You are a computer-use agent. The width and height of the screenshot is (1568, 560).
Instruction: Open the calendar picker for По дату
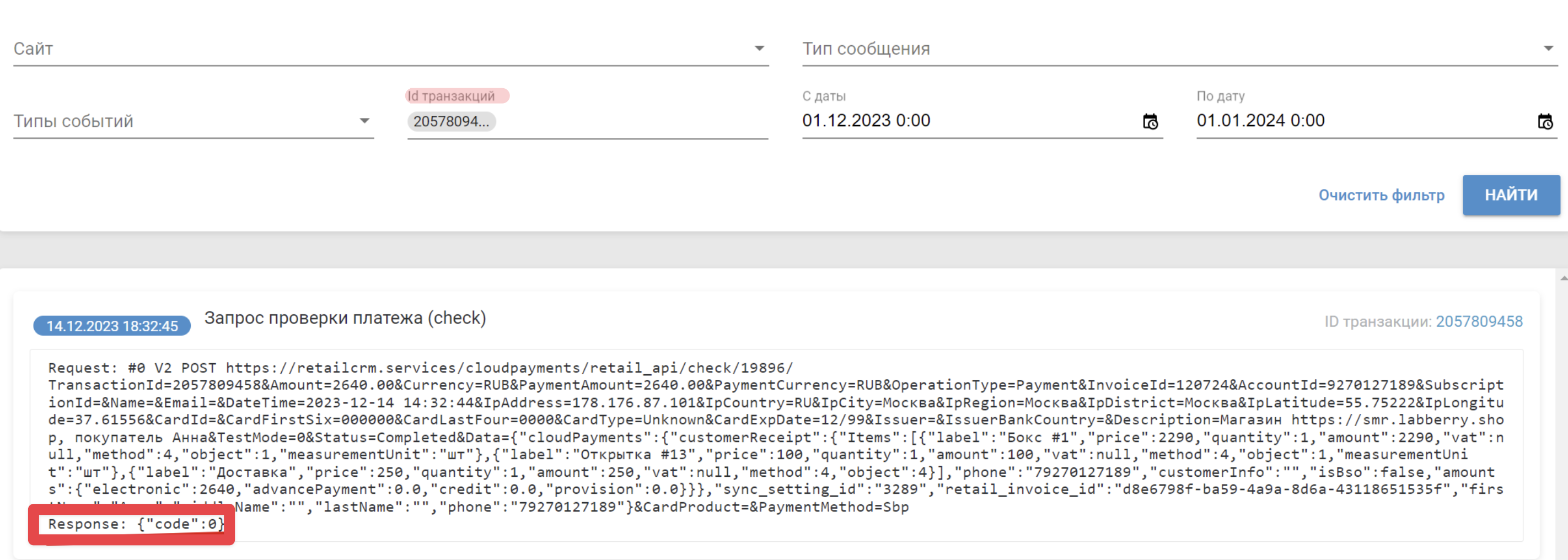[1545, 122]
